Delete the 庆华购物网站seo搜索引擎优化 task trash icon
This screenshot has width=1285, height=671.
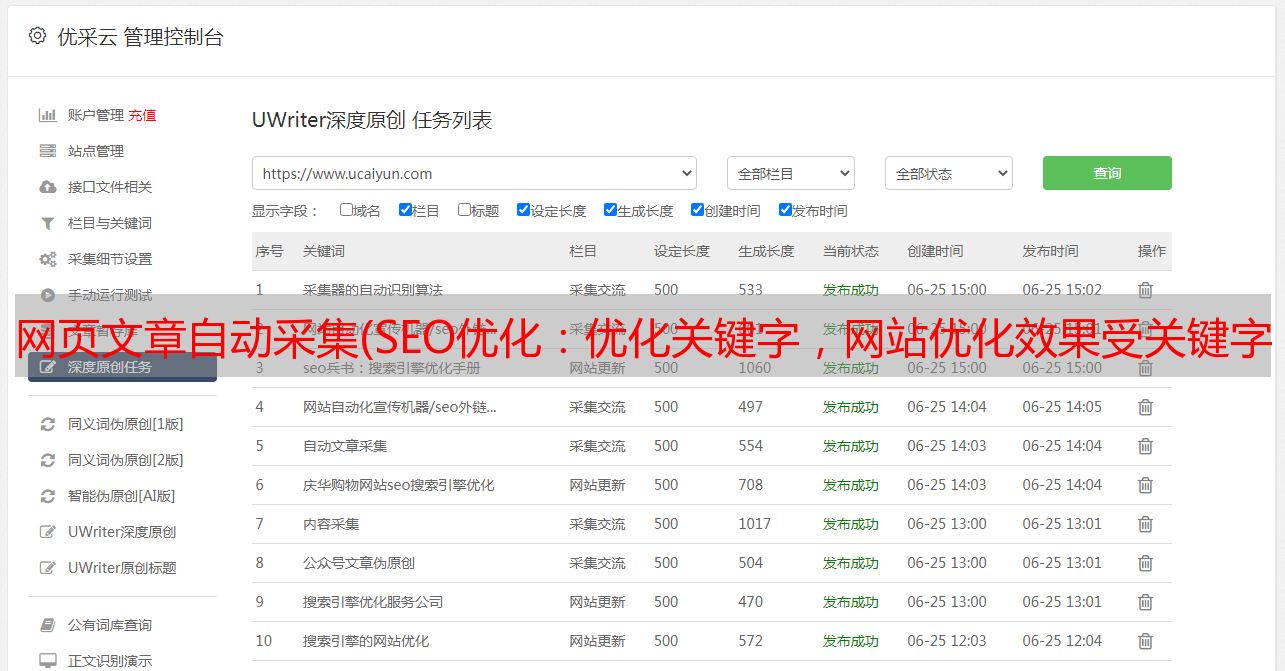click(1146, 485)
